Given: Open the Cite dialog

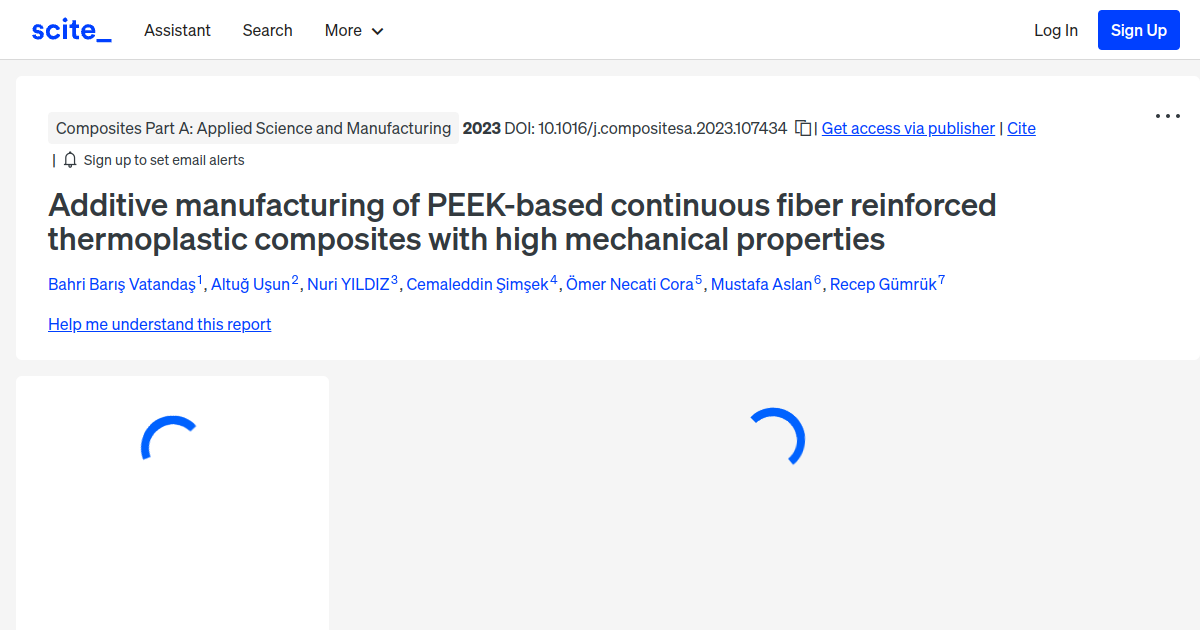Looking at the screenshot, I should (x=1021, y=128).
